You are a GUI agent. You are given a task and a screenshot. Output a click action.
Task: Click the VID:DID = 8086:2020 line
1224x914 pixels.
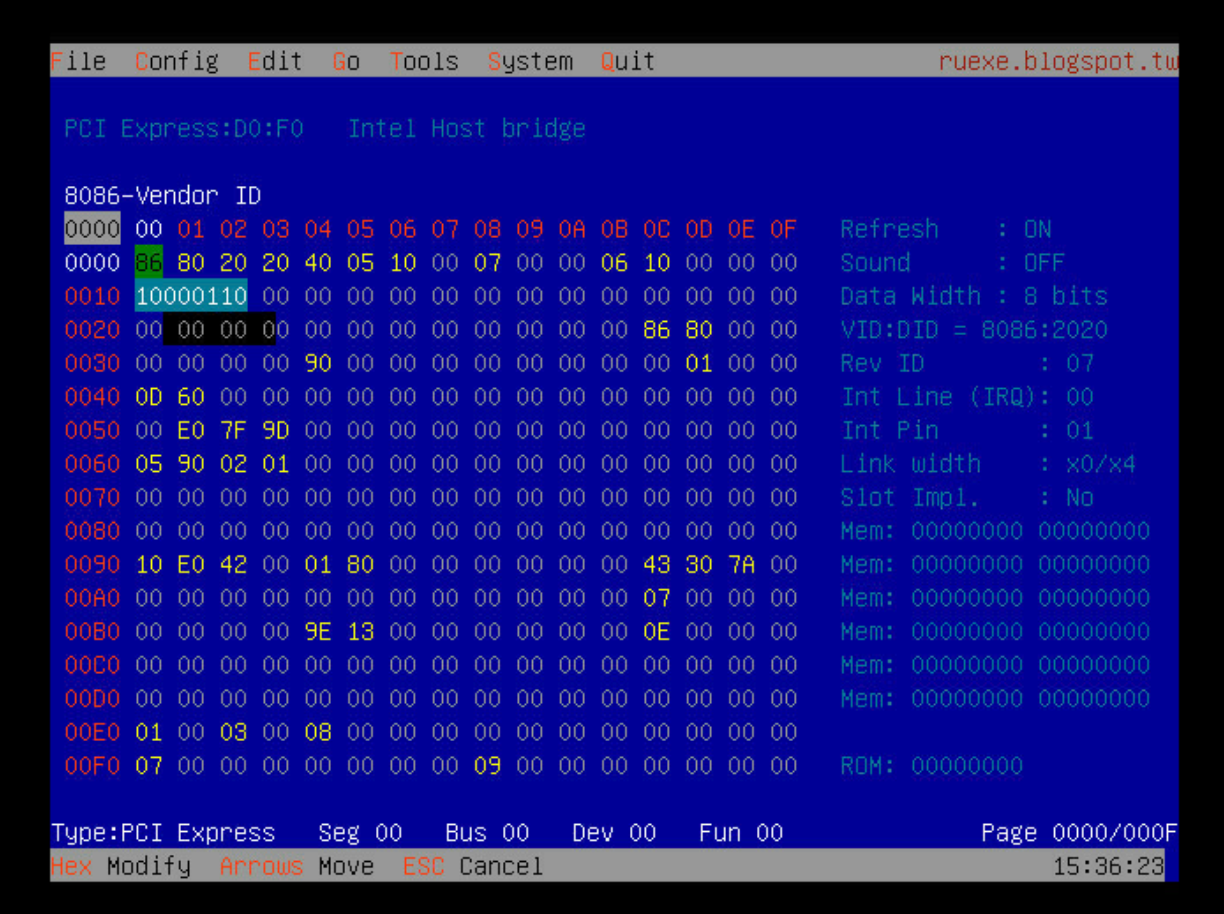pos(974,330)
